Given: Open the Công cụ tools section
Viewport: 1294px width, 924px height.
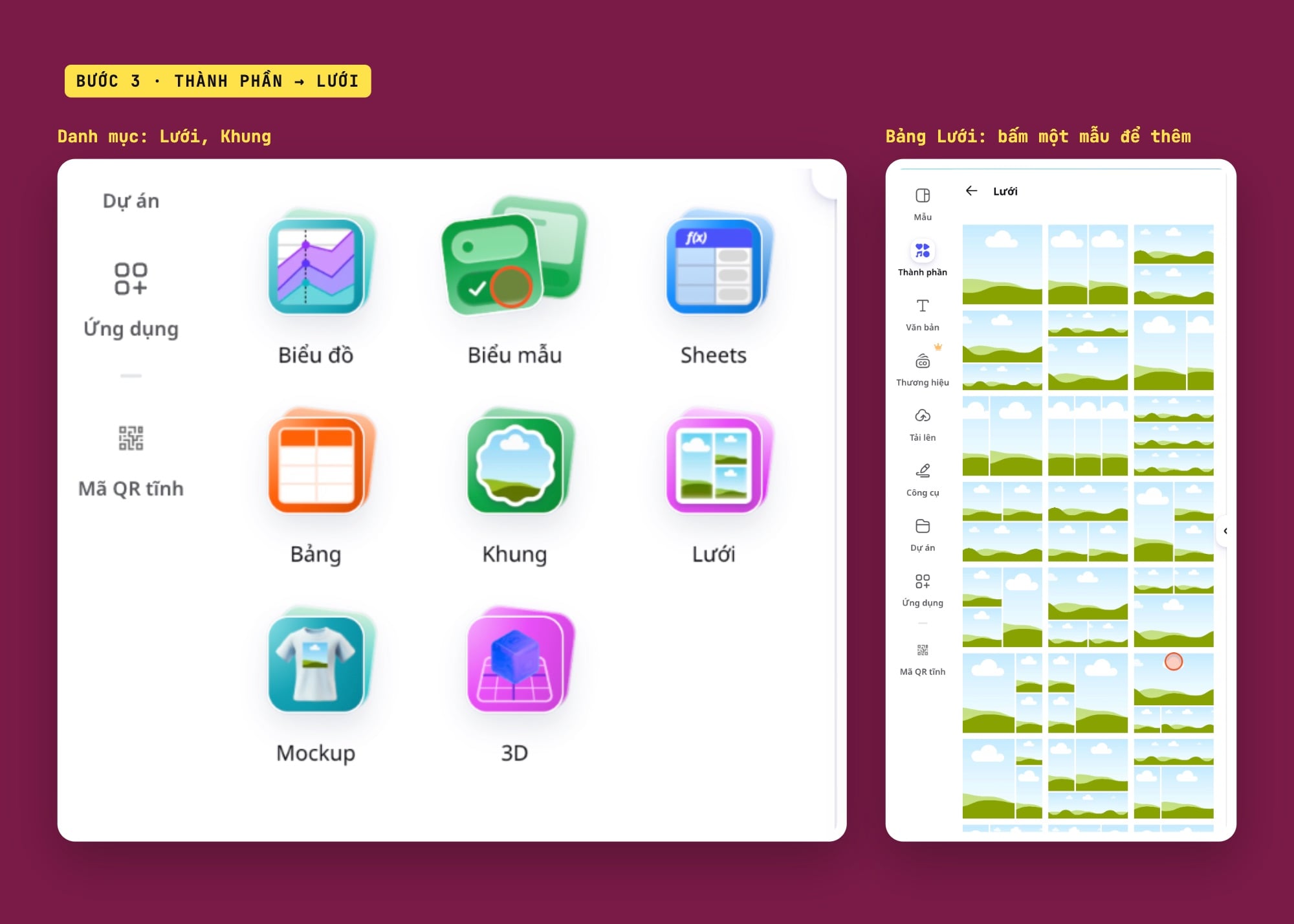Looking at the screenshot, I should [923, 479].
